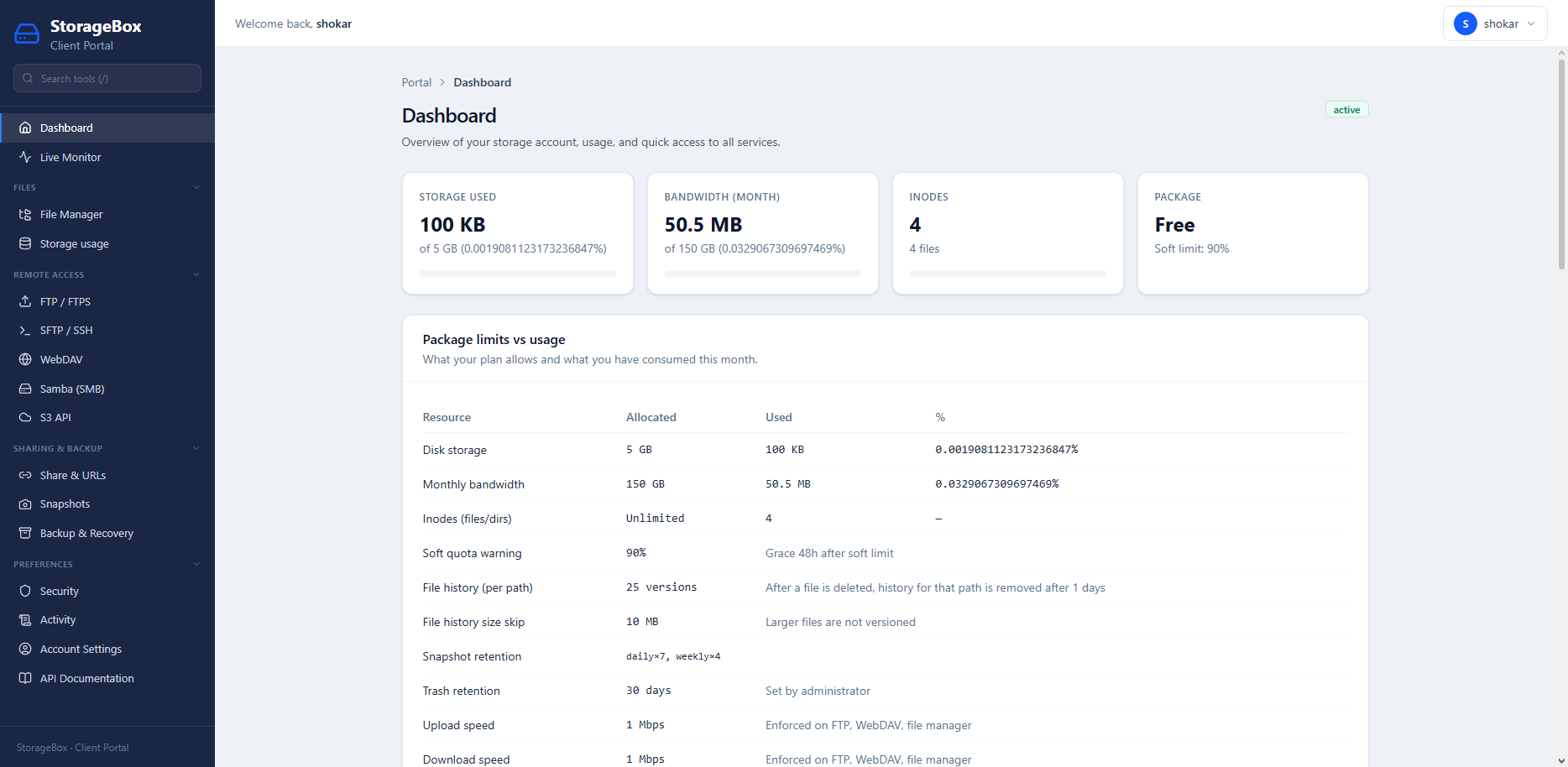Screen dimensions: 1568x767
Task: Click the '100 KB' storage used value
Action: tap(452, 225)
